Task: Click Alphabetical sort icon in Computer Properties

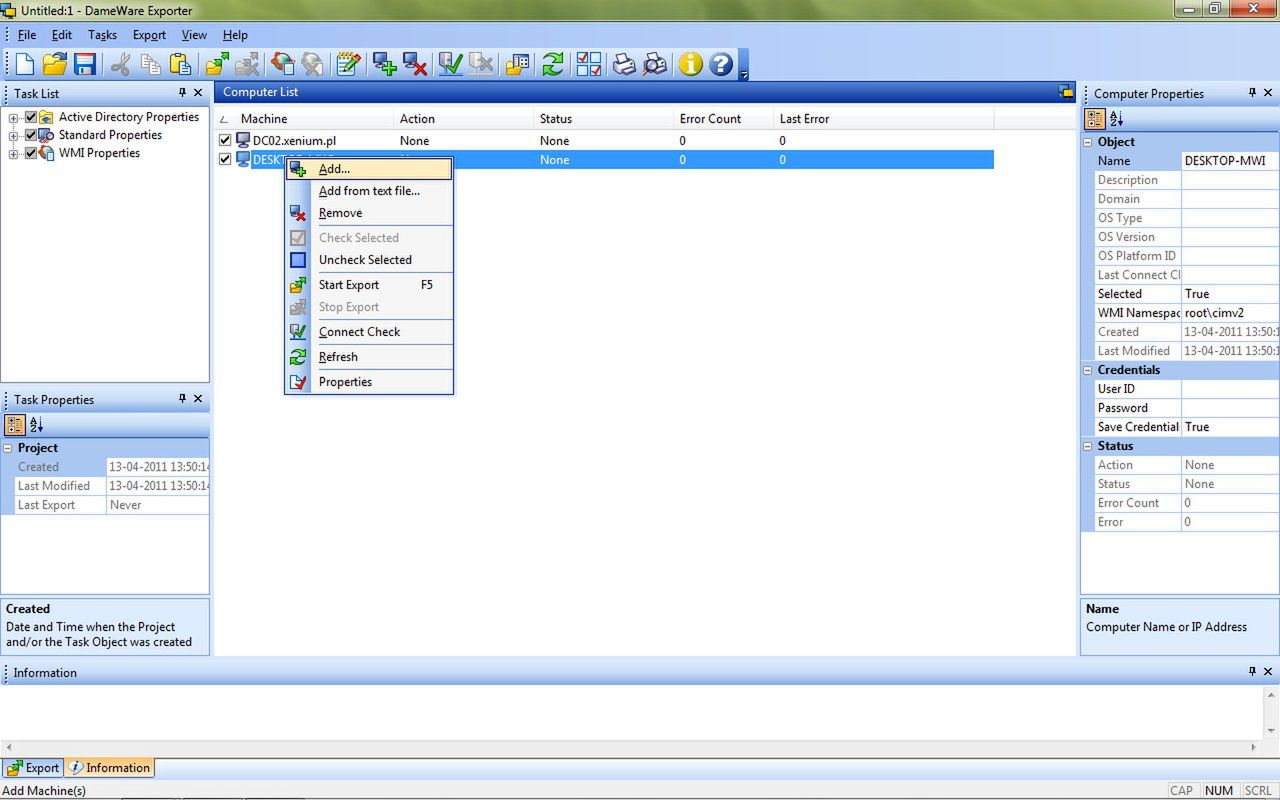Action: click(x=1117, y=119)
